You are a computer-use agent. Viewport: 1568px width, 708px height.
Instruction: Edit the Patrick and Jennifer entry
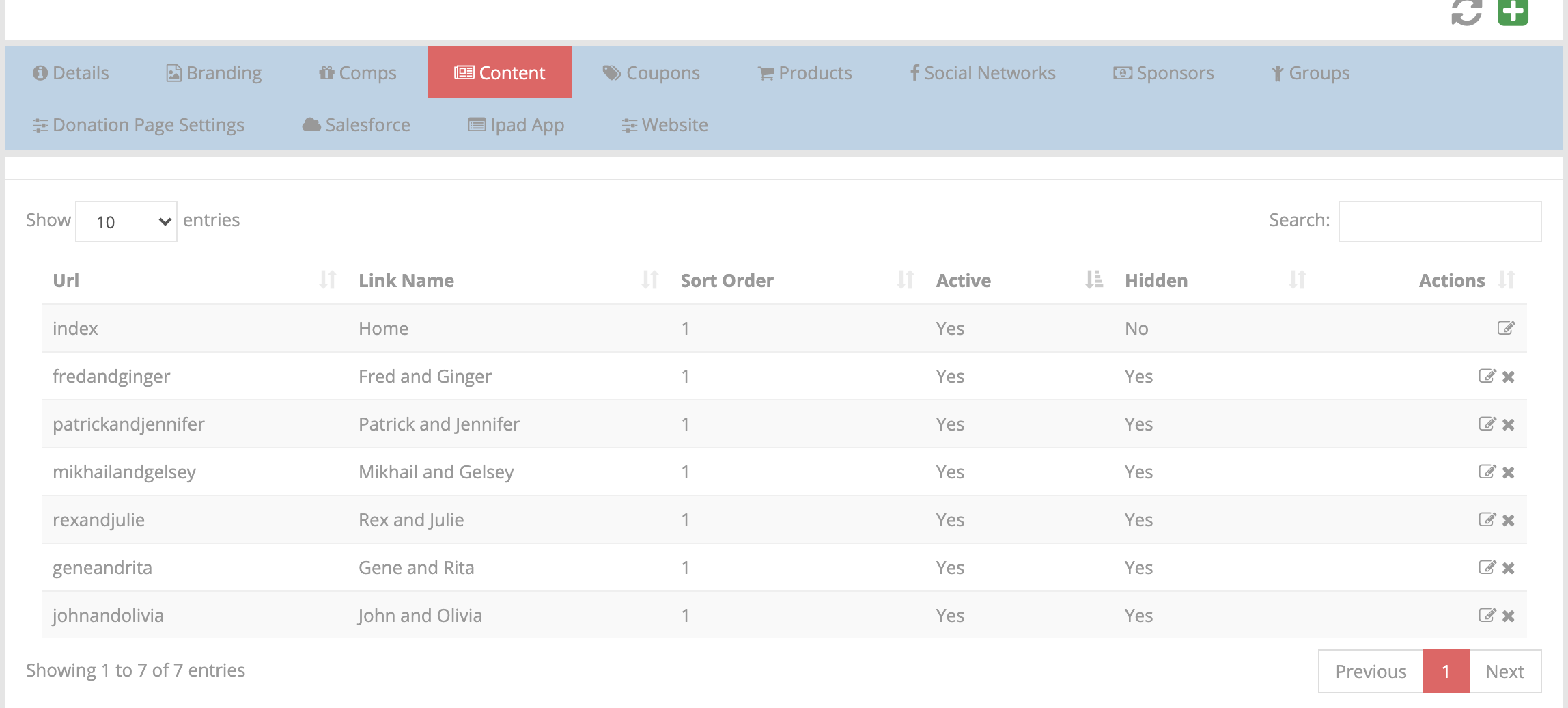1487,424
